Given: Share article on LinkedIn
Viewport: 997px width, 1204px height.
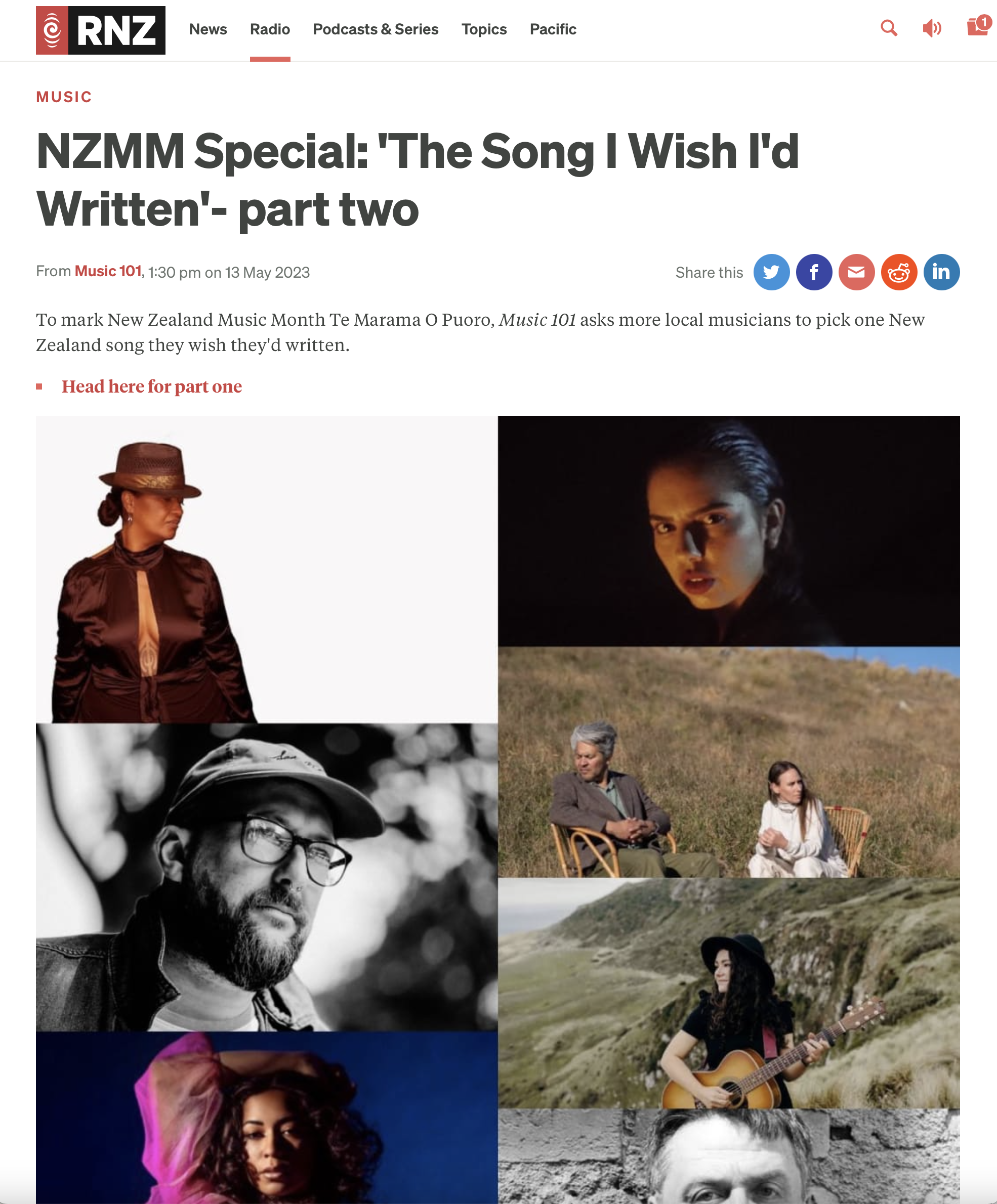Looking at the screenshot, I should 941,272.
